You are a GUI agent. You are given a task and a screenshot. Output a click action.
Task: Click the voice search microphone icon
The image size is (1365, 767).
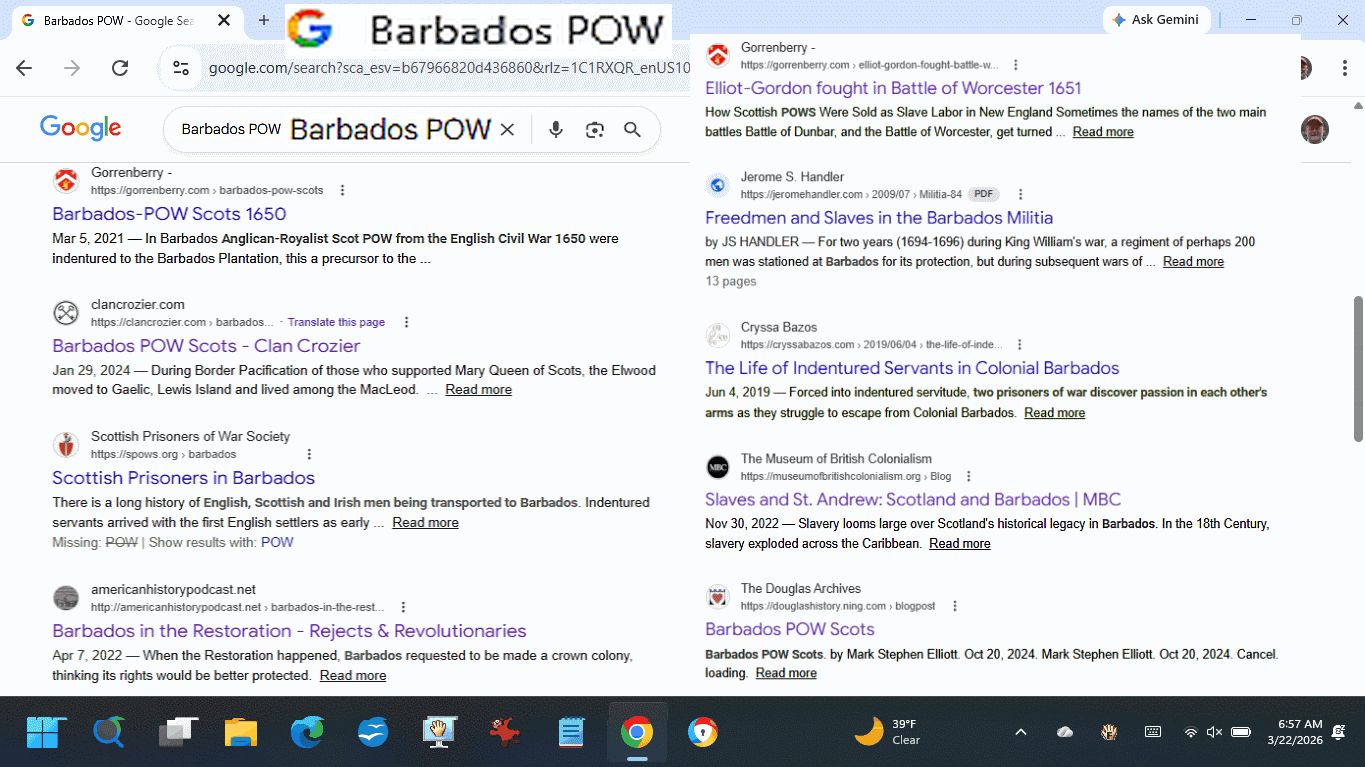(556, 130)
